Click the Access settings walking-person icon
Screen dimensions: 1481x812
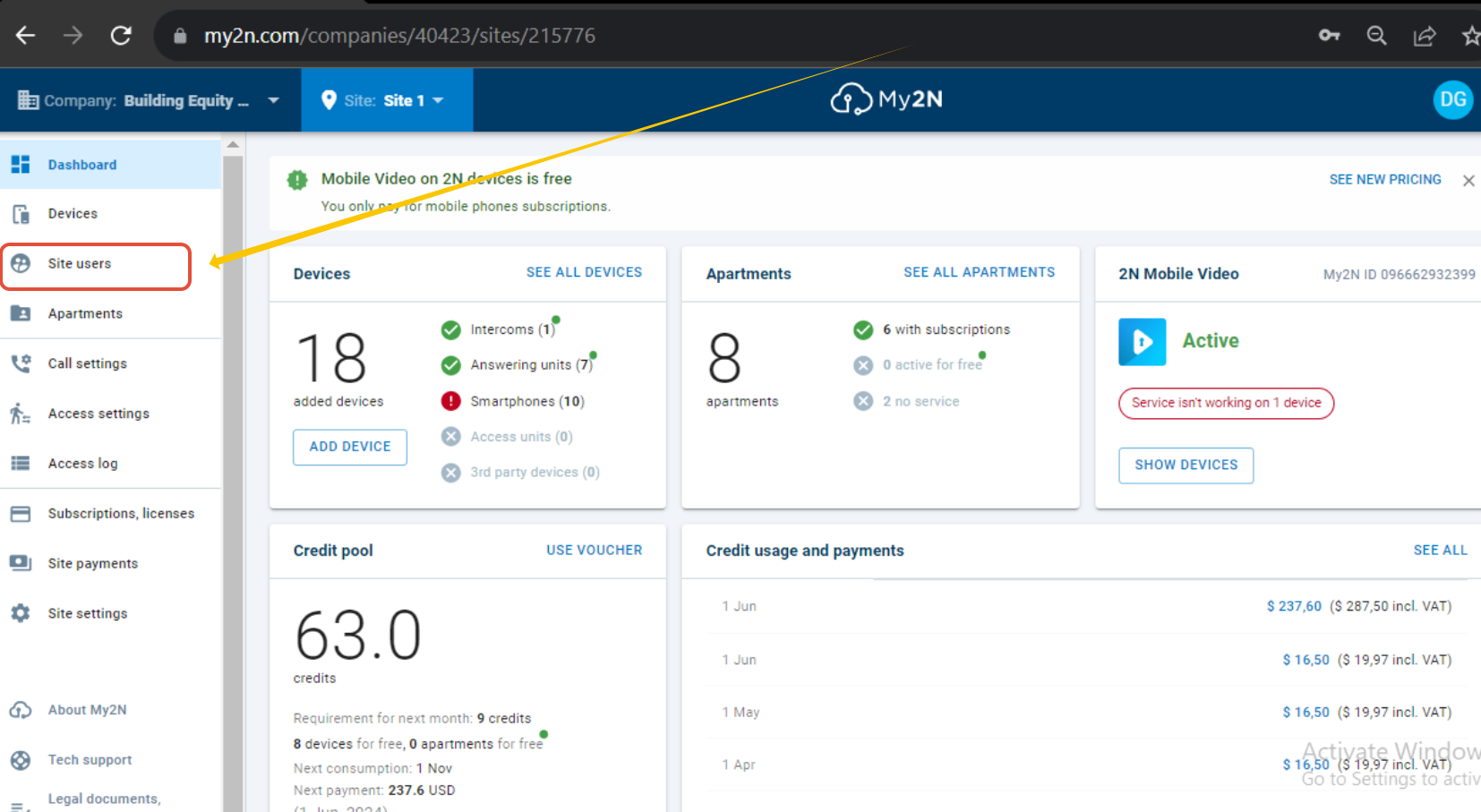21,414
